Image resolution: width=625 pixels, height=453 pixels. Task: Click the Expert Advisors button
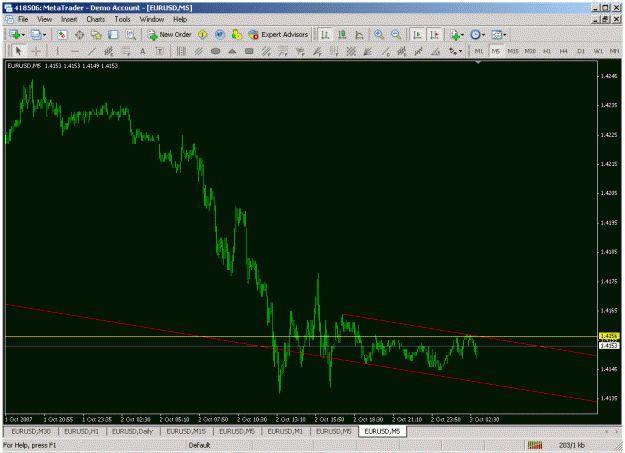279,35
